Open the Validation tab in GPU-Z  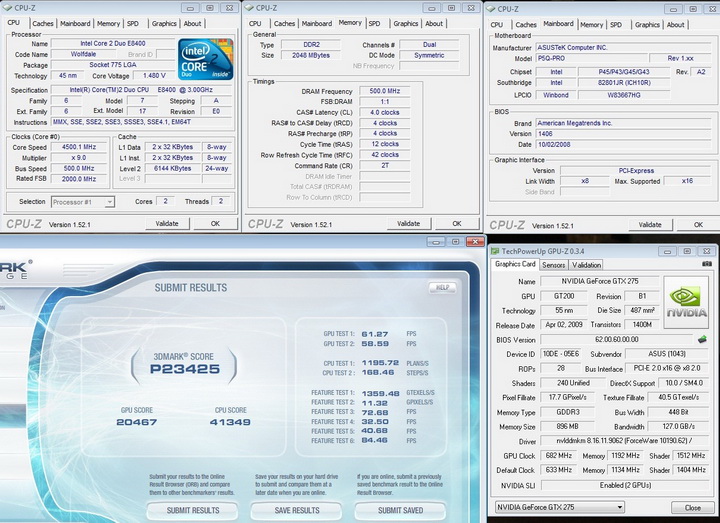click(x=586, y=265)
